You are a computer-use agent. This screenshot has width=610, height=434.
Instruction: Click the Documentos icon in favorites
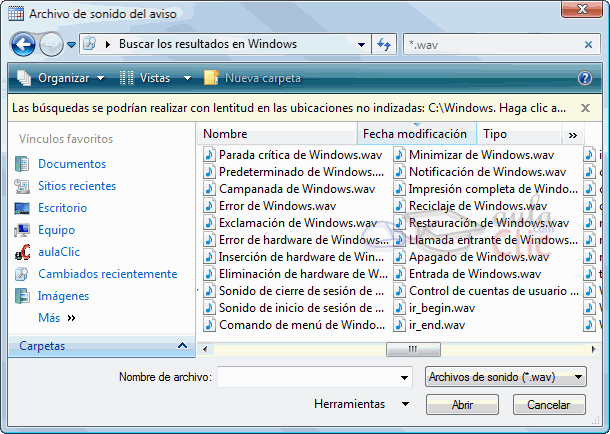pos(22,164)
